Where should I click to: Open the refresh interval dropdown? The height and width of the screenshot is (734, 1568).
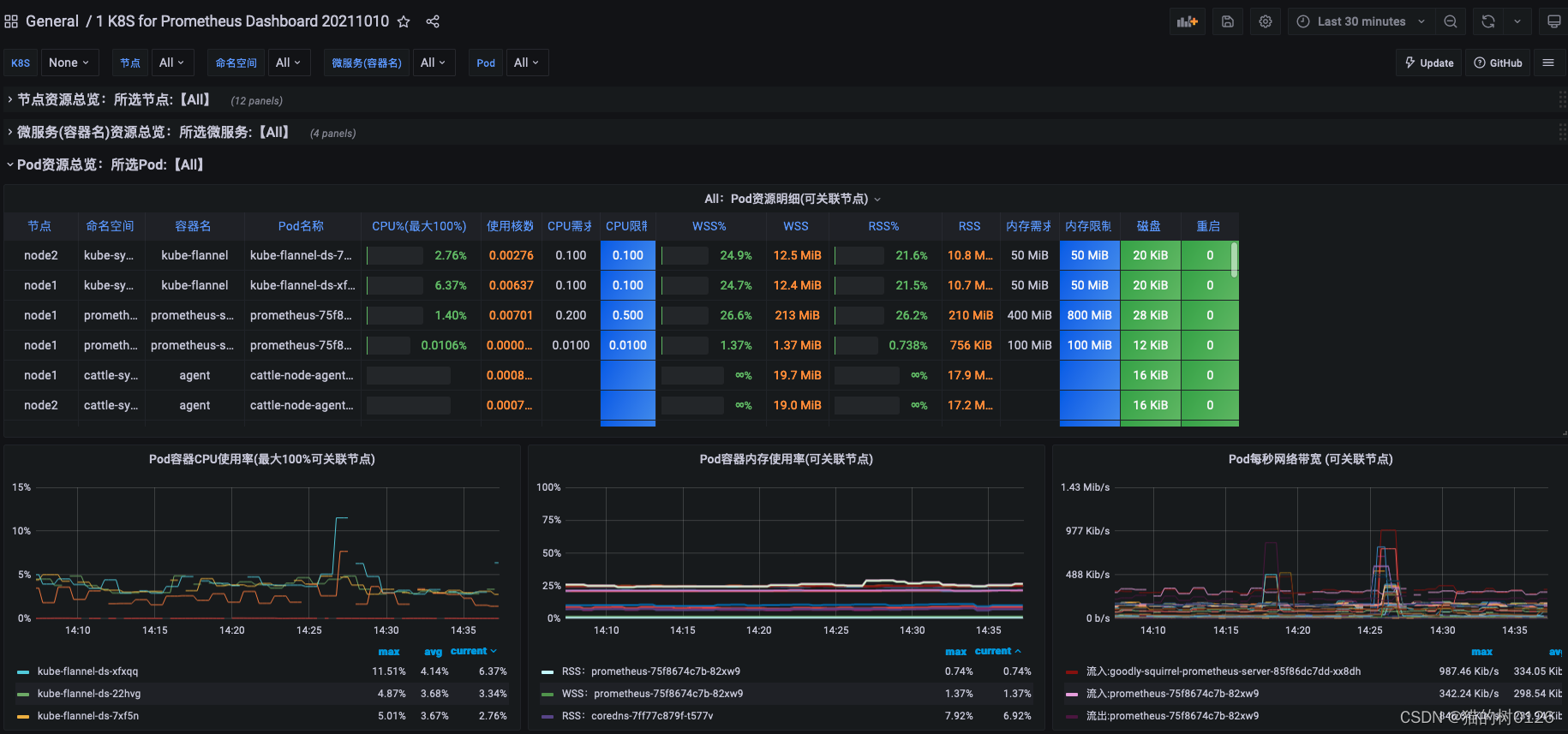(1517, 21)
